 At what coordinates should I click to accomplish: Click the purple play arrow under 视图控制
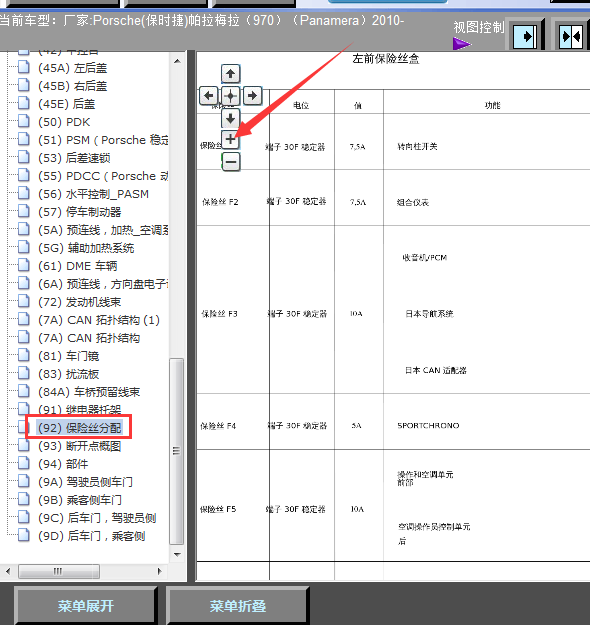click(x=462, y=43)
